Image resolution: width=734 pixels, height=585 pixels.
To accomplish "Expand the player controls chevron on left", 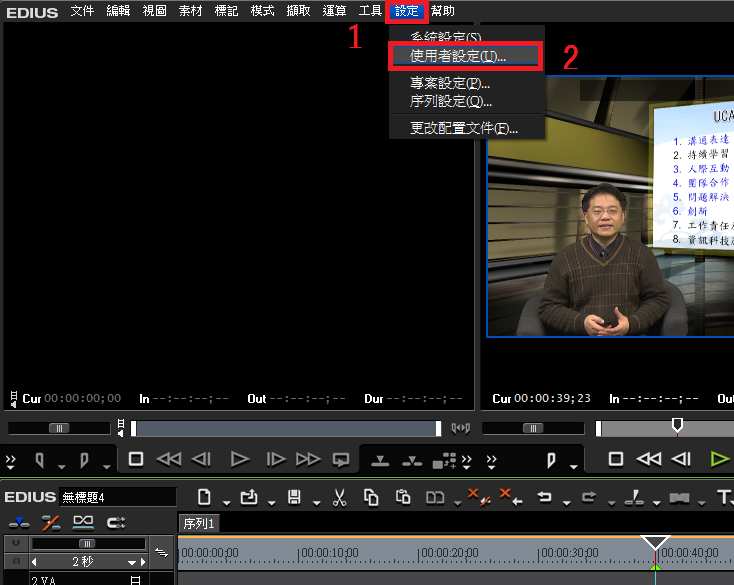I will pos(11,461).
